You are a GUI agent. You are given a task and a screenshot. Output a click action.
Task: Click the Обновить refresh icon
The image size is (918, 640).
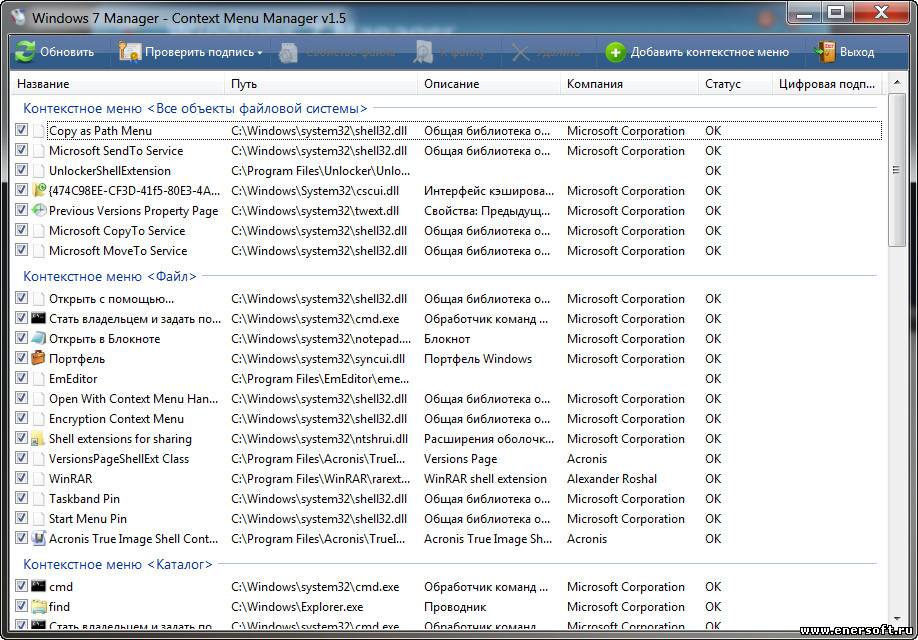coord(25,52)
